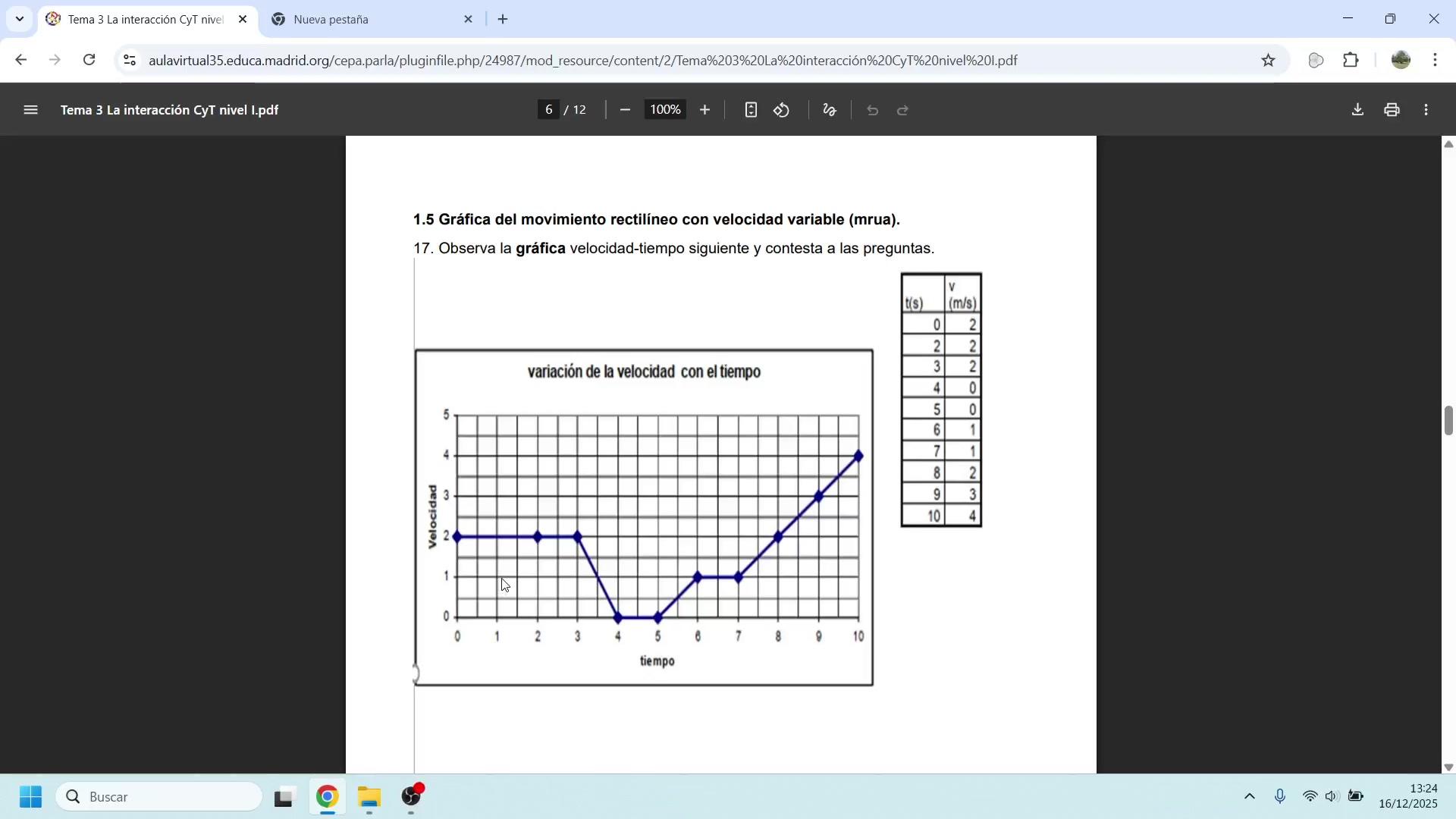Image resolution: width=1456 pixels, height=819 pixels.
Task: Open the Chrome extensions menu
Action: (1351, 61)
